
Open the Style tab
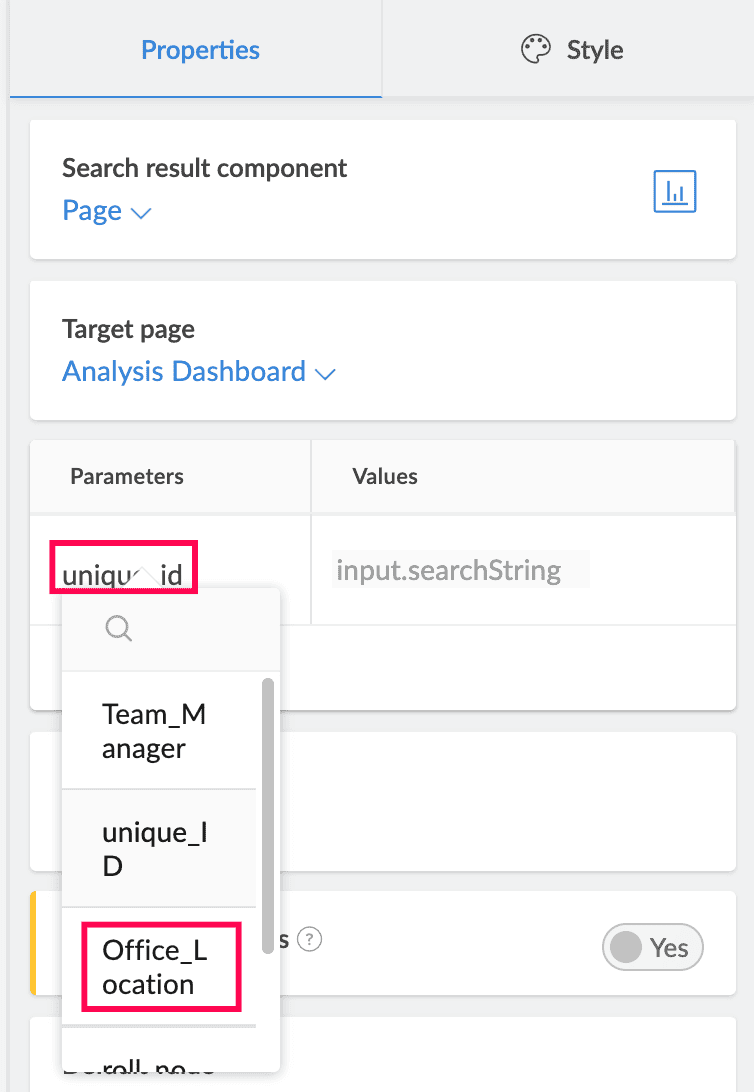(x=573, y=50)
